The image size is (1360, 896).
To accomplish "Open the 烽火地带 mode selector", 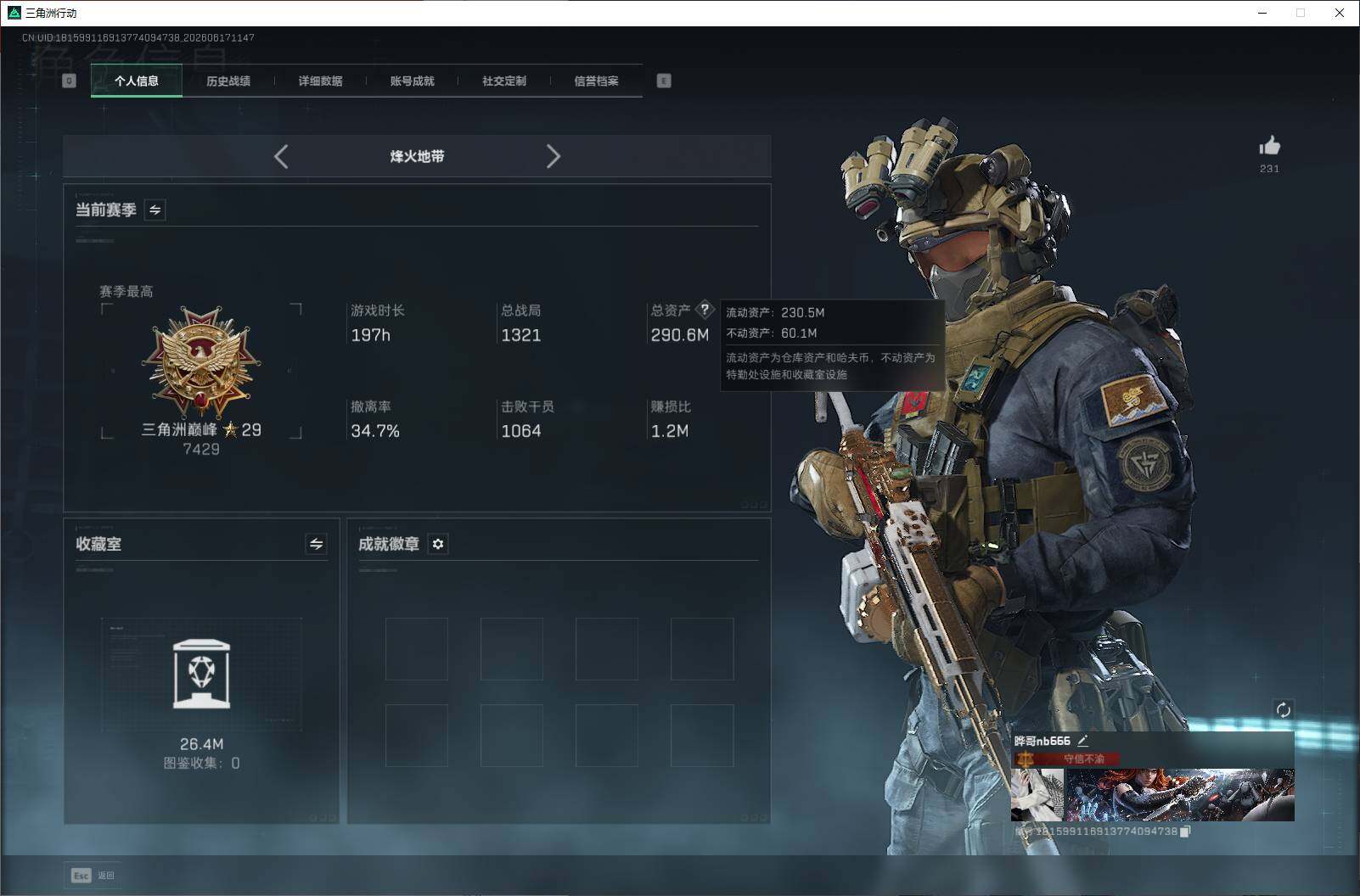I will 417,156.
